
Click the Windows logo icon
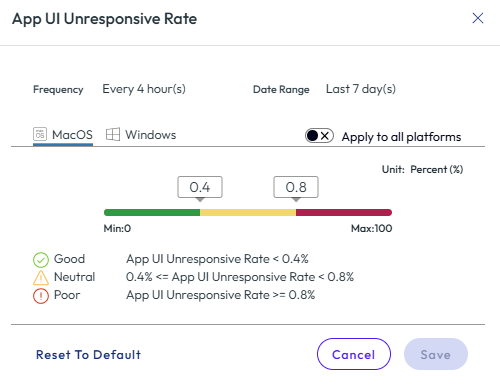[x=113, y=134]
